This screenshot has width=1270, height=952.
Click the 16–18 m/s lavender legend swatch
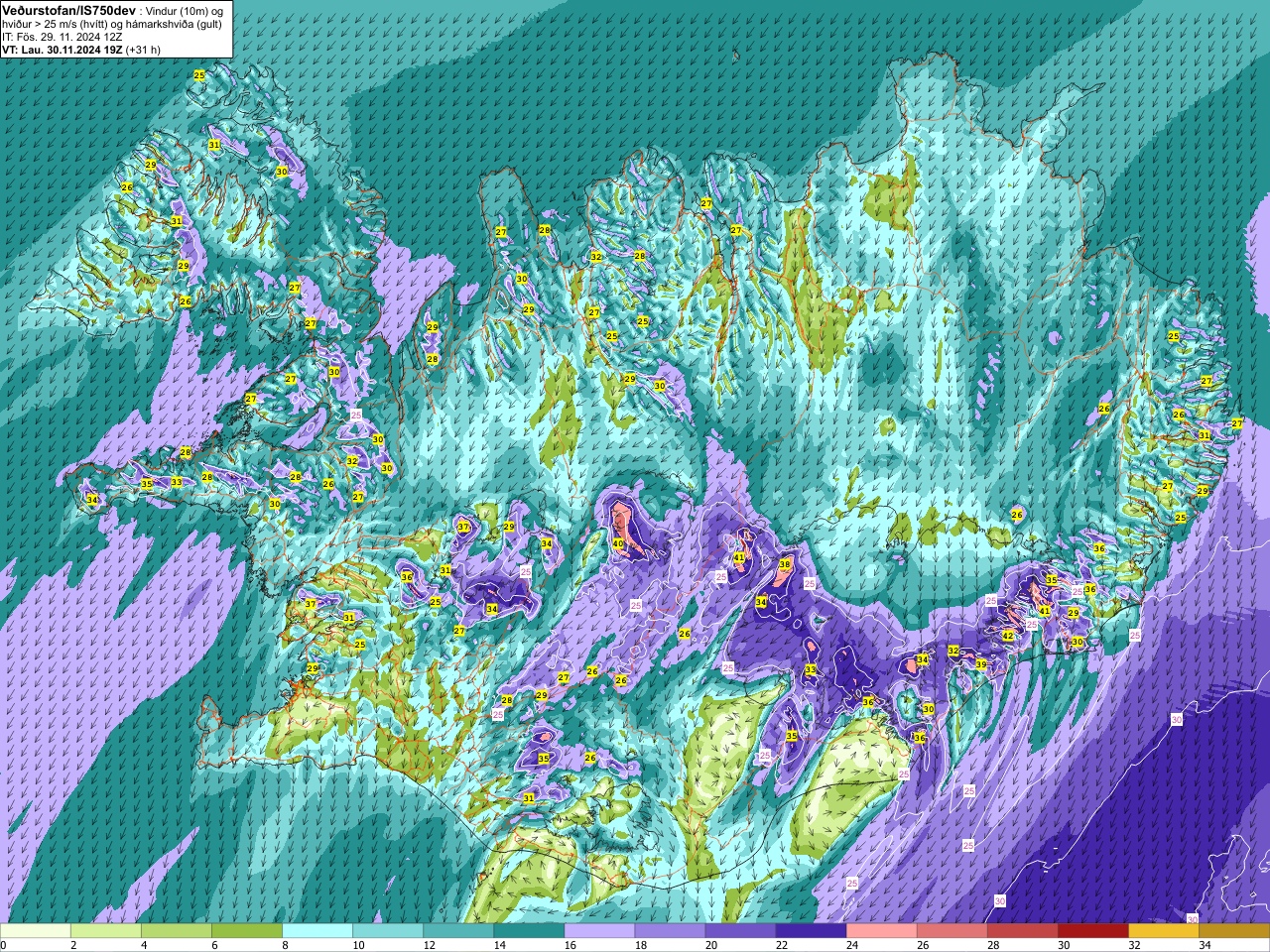pos(599,931)
